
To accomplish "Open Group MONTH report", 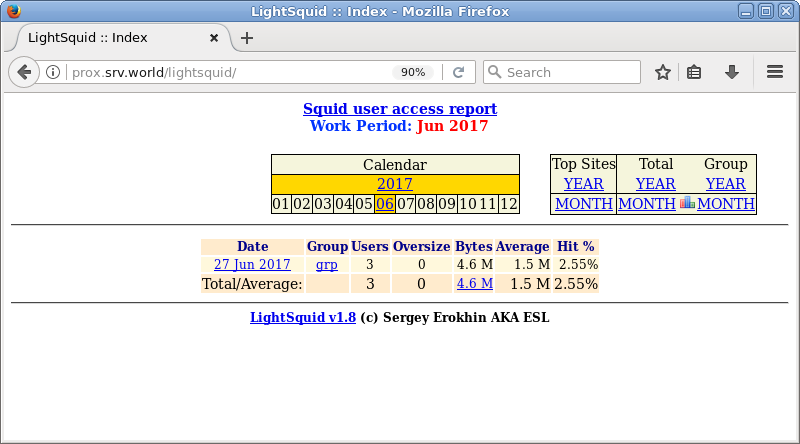I will pos(726,204).
